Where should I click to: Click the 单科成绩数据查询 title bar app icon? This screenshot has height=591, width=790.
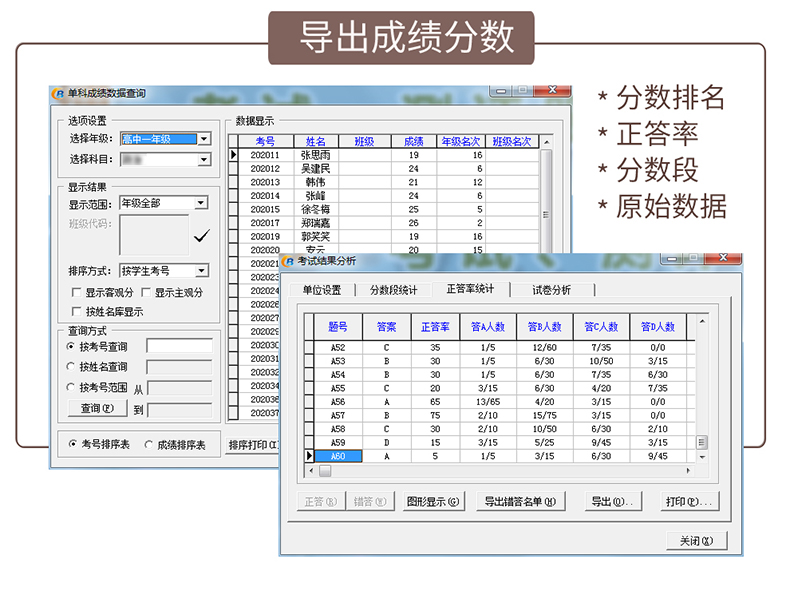(58, 94)
